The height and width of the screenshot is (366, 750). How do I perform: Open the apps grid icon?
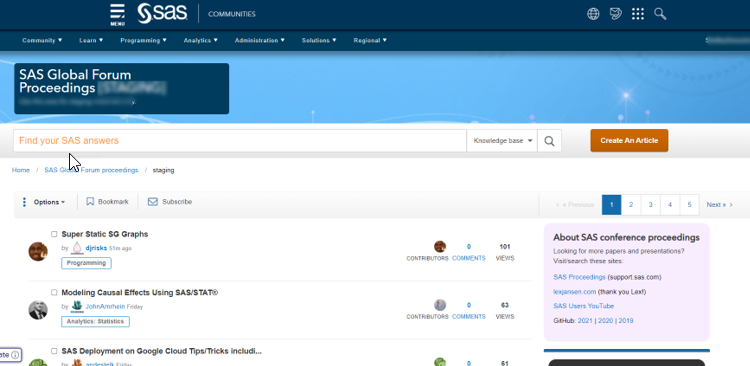638,14
